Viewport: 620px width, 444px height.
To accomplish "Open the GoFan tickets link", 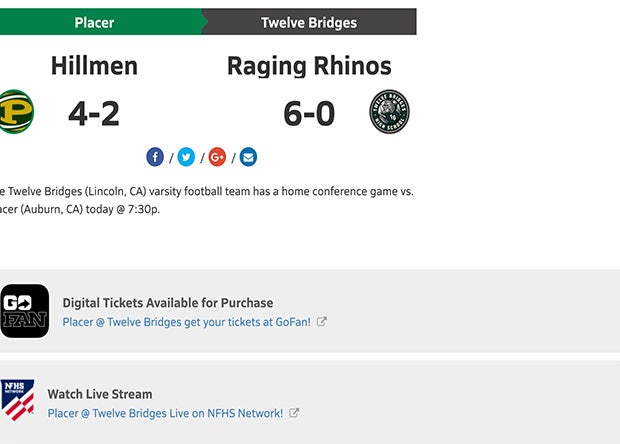I will [186, 322].
